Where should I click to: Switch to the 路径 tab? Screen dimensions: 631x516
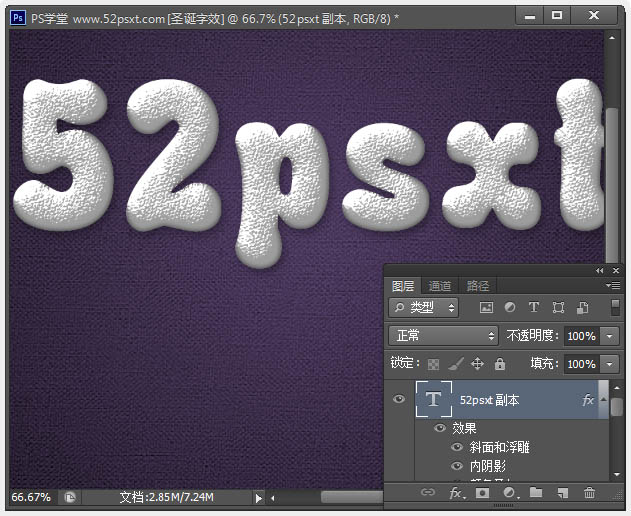tap(478, 286)
